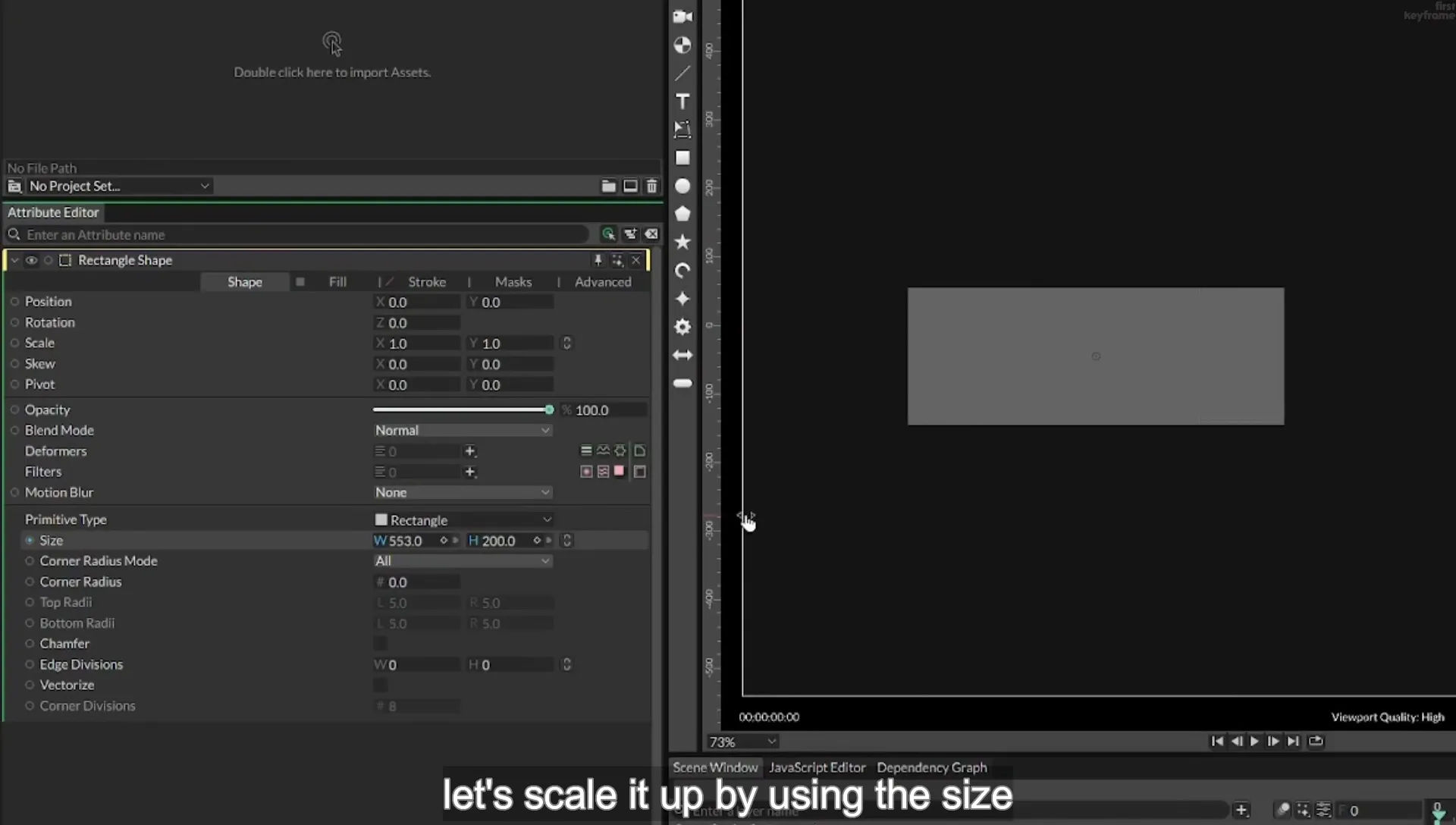Viewport: 1456px width, 825px height.
Task: Open the 73% viewport zoom dropdown
Action: pos(742,742)
